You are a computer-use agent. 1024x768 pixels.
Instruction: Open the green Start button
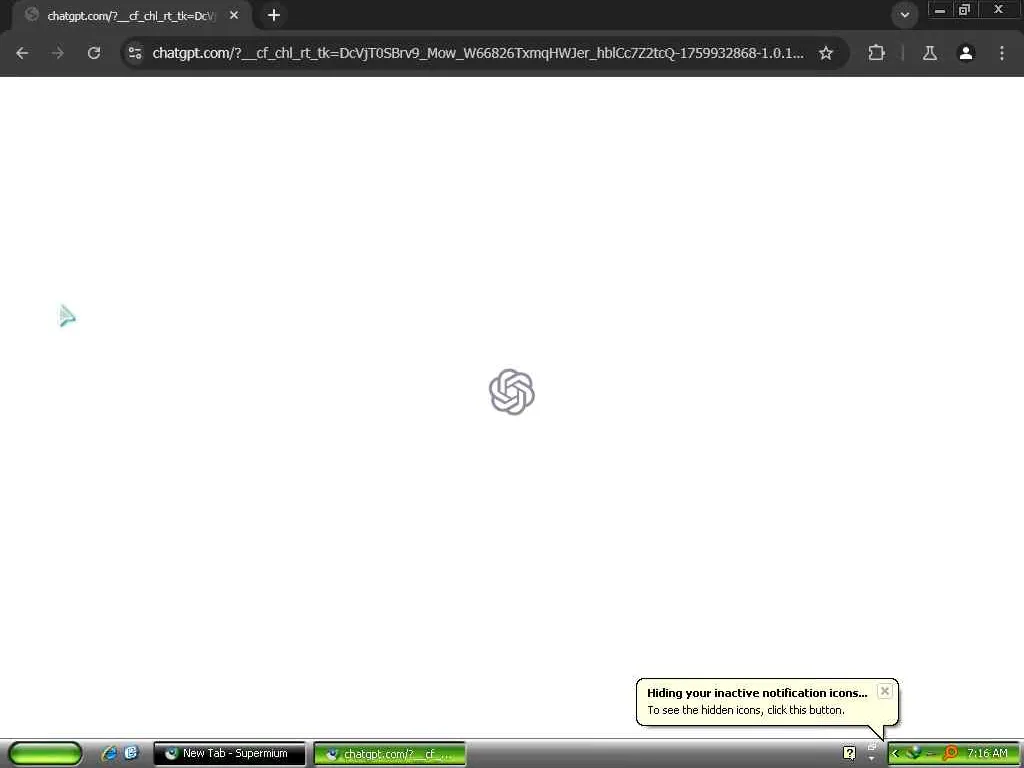(x=46, y=754)
